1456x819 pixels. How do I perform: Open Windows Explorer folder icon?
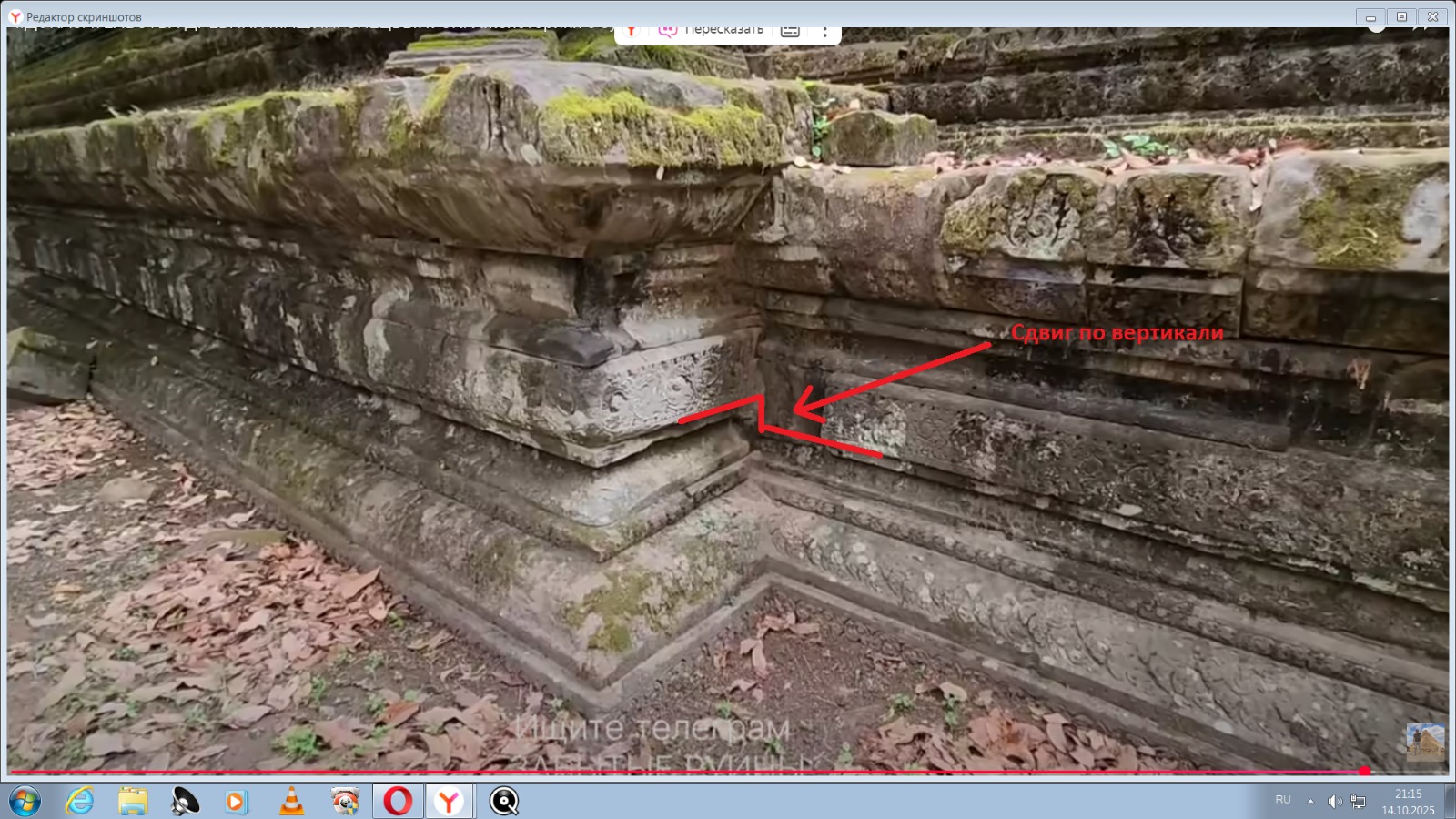coord(133,801)
